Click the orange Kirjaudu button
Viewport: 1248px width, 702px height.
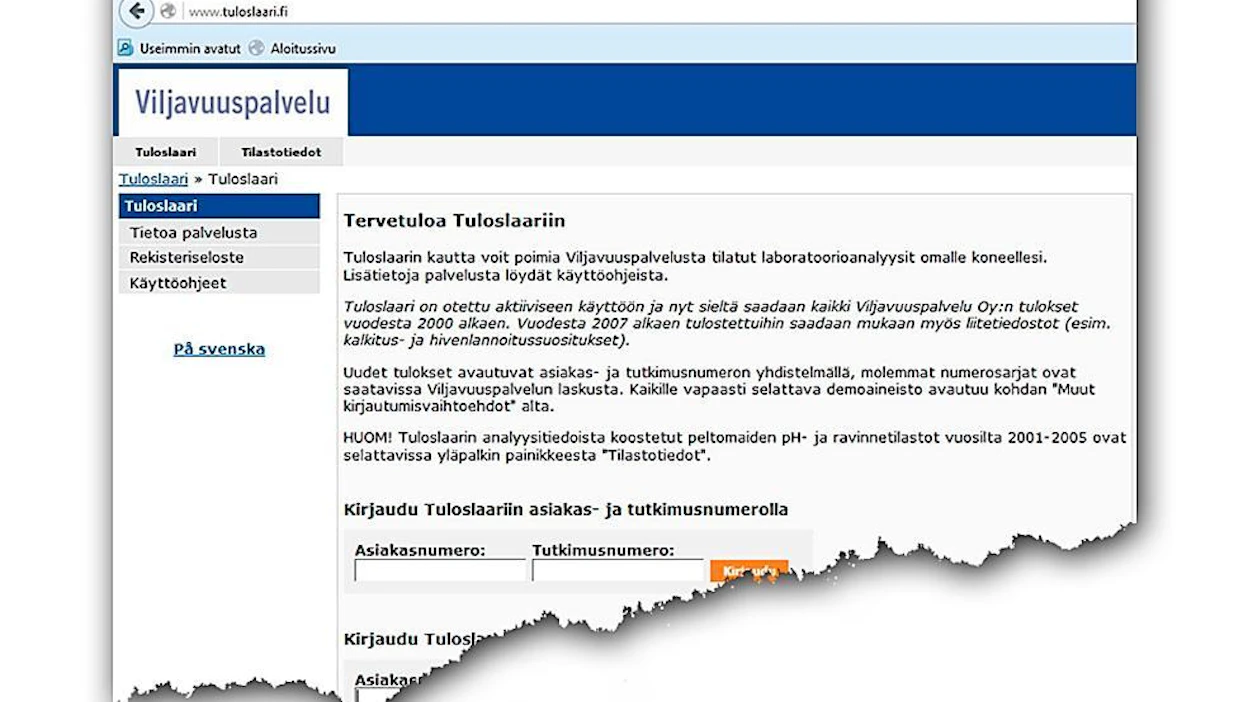(749, 571)
